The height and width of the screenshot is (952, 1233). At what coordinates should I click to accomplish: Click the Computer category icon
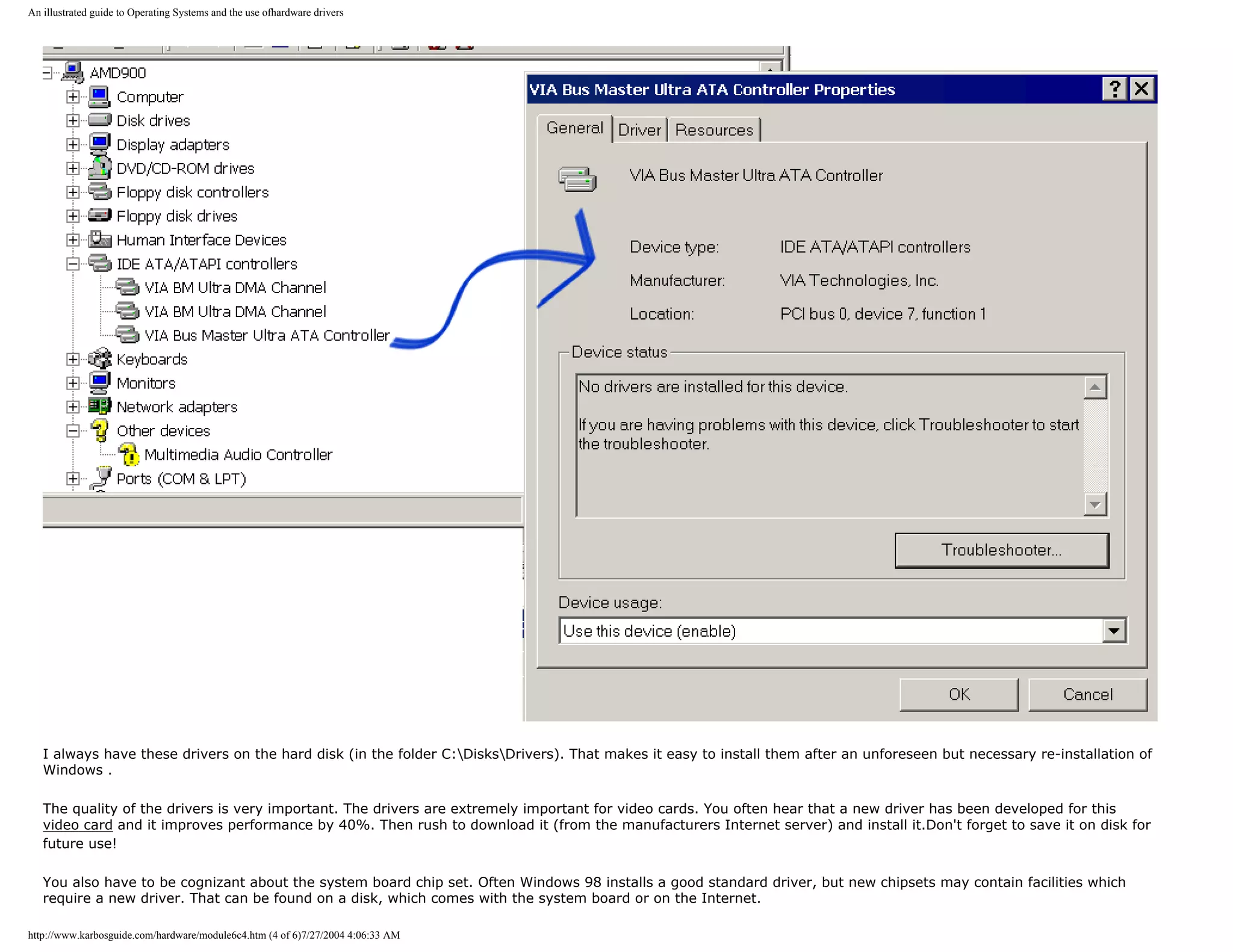click(99, 96)
